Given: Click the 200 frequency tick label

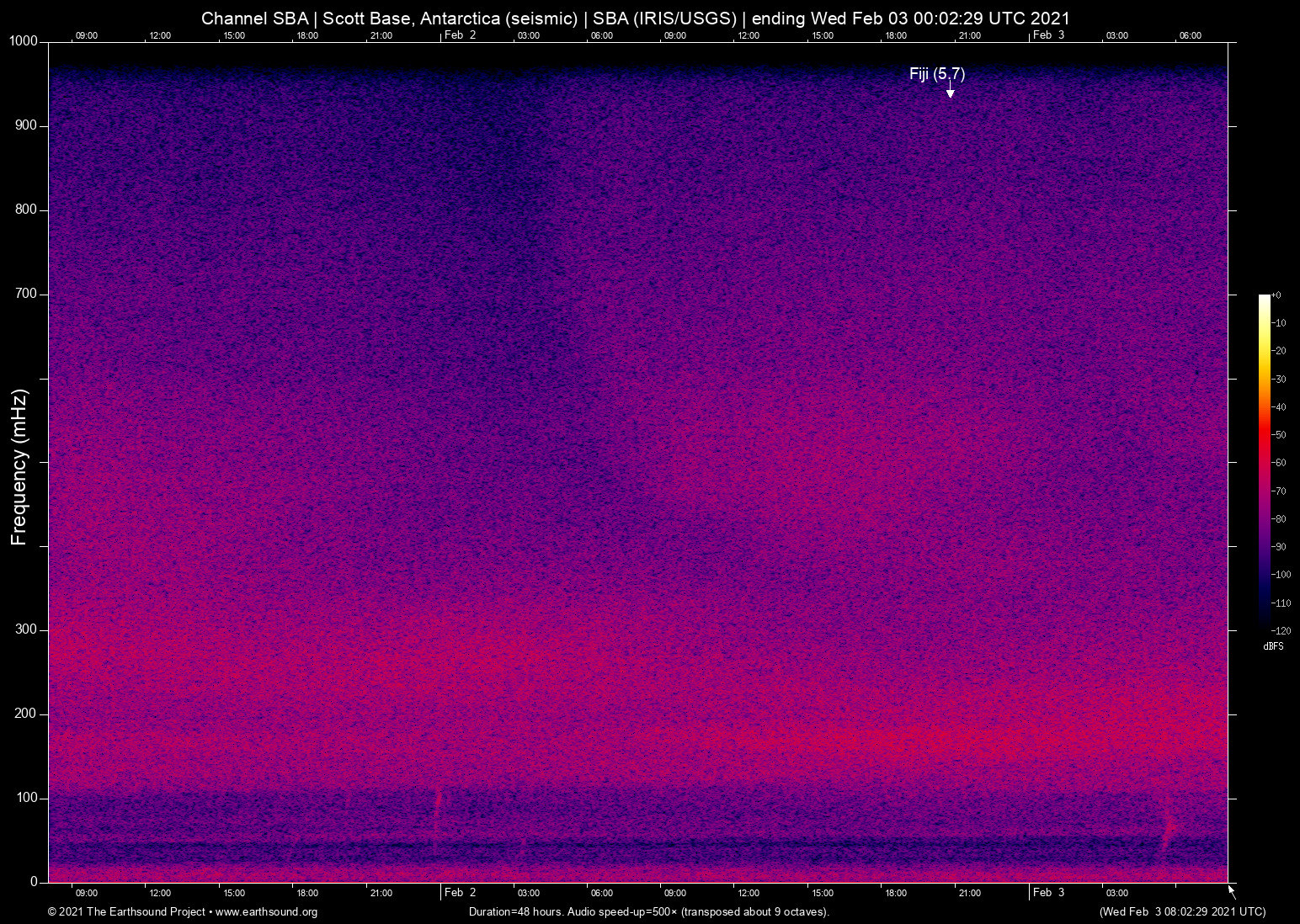Looking at the screenshot, I should [26, 714].
